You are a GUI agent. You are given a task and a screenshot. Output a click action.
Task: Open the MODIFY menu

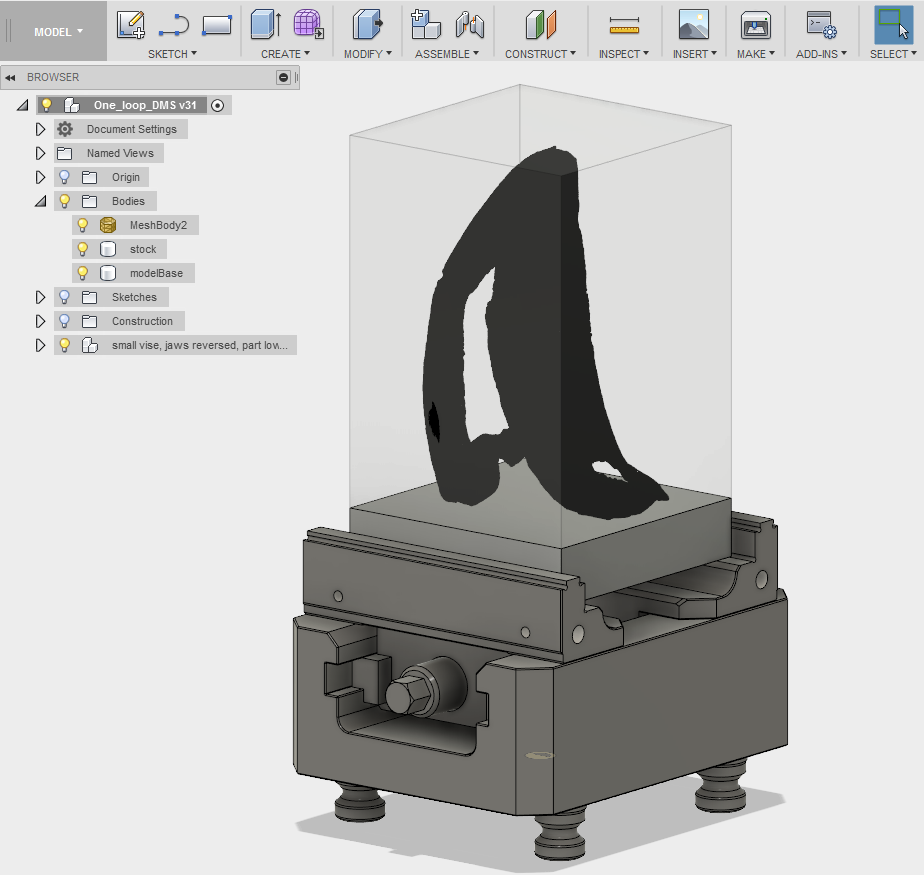pos(368,54)
